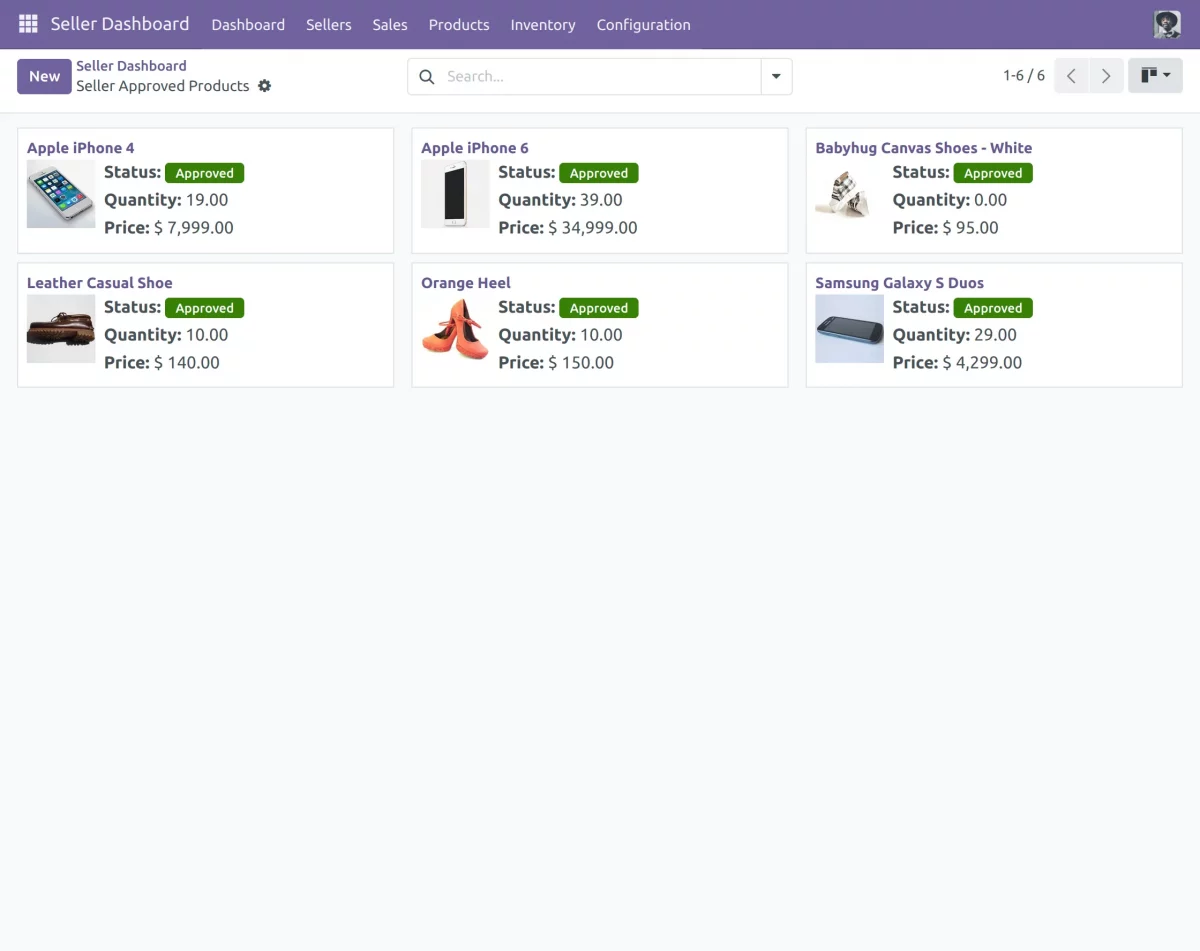The width and height of the screenshot is (1200, 951).
Task: Click the search magnifier icon
Action: (x=426, y=76)
